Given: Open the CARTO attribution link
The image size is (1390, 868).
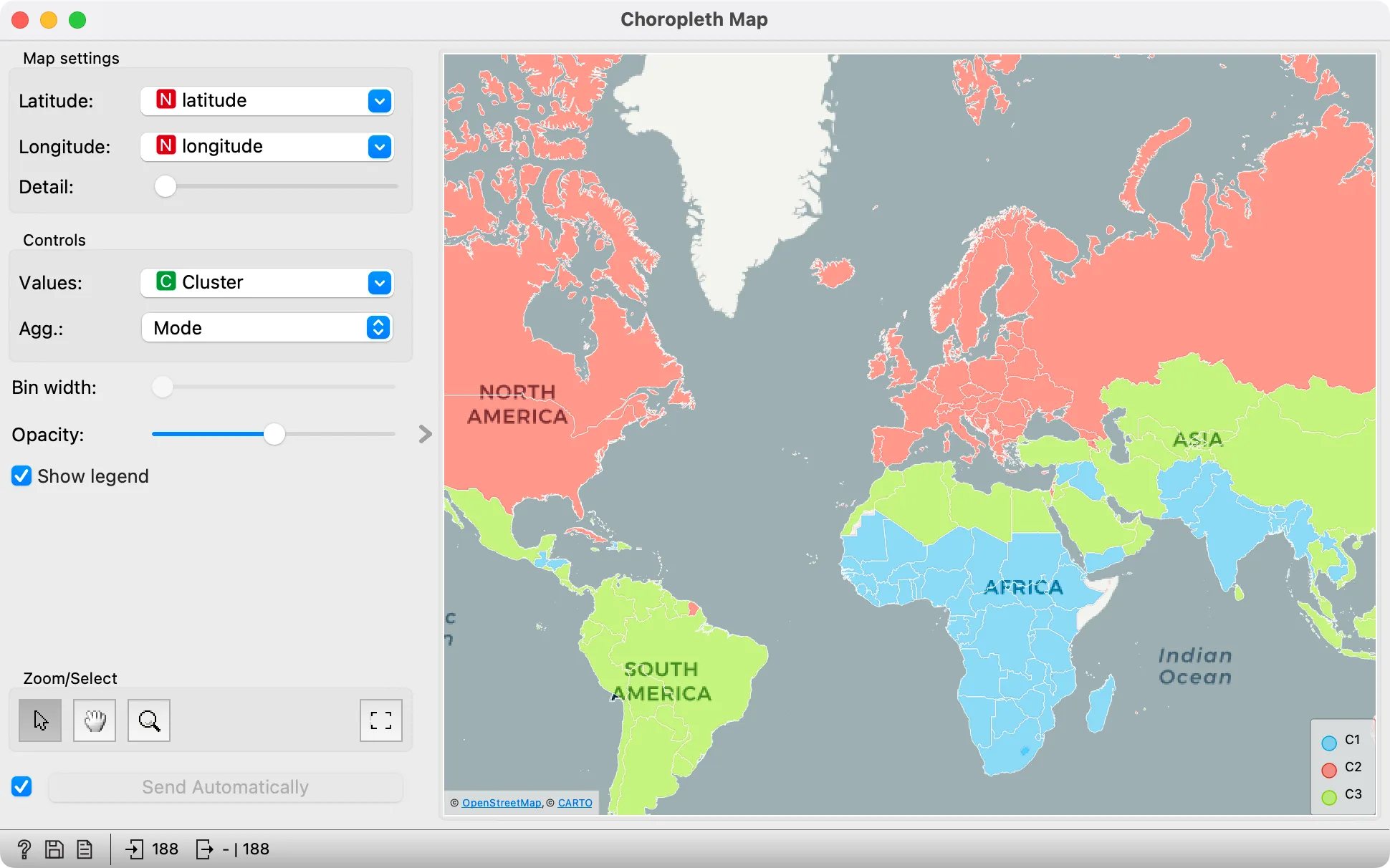Looking at the screenshot, I should (x=575, y=803).
